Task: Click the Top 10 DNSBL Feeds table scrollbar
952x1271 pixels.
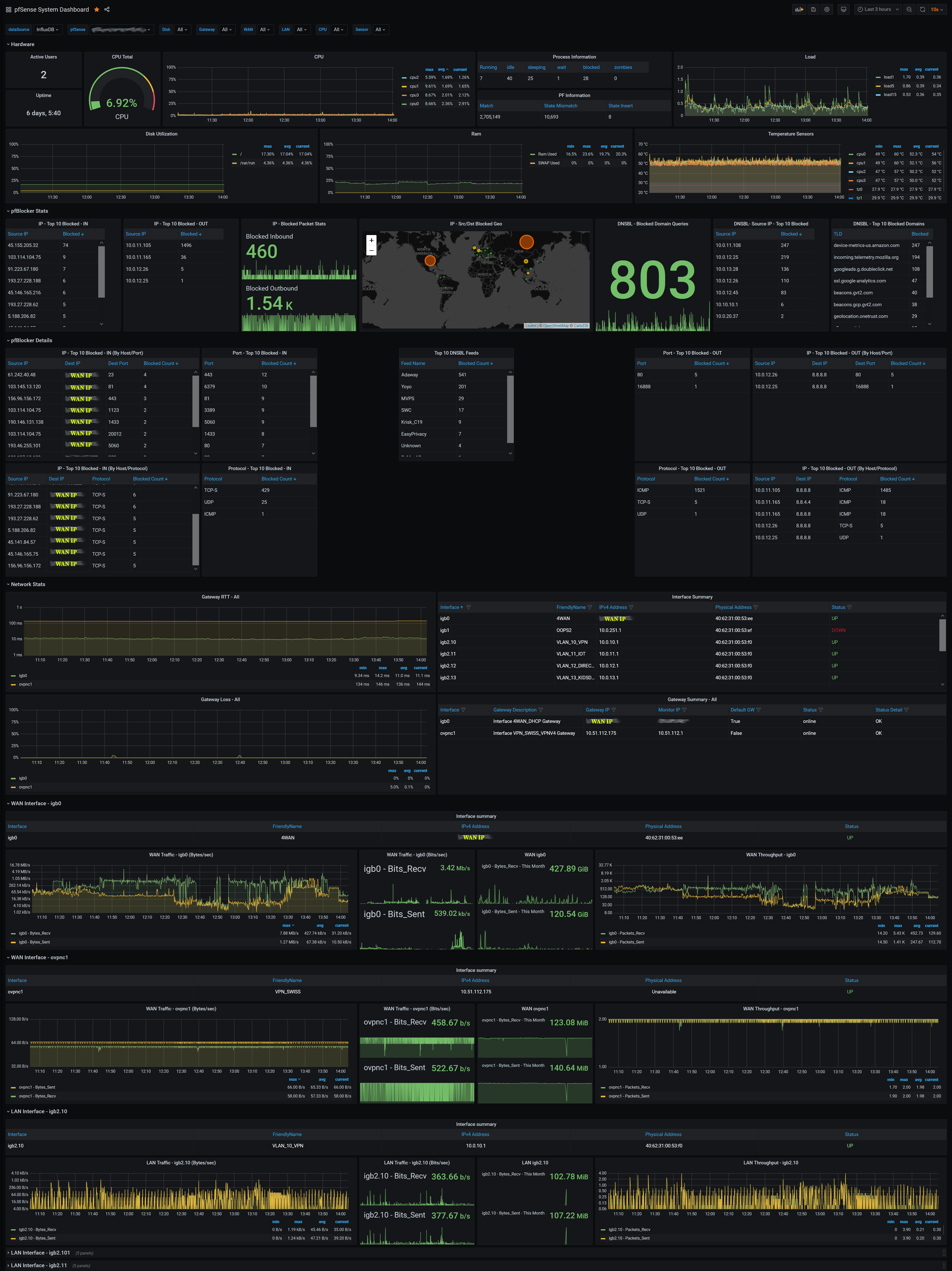Action: coord(510,409)
